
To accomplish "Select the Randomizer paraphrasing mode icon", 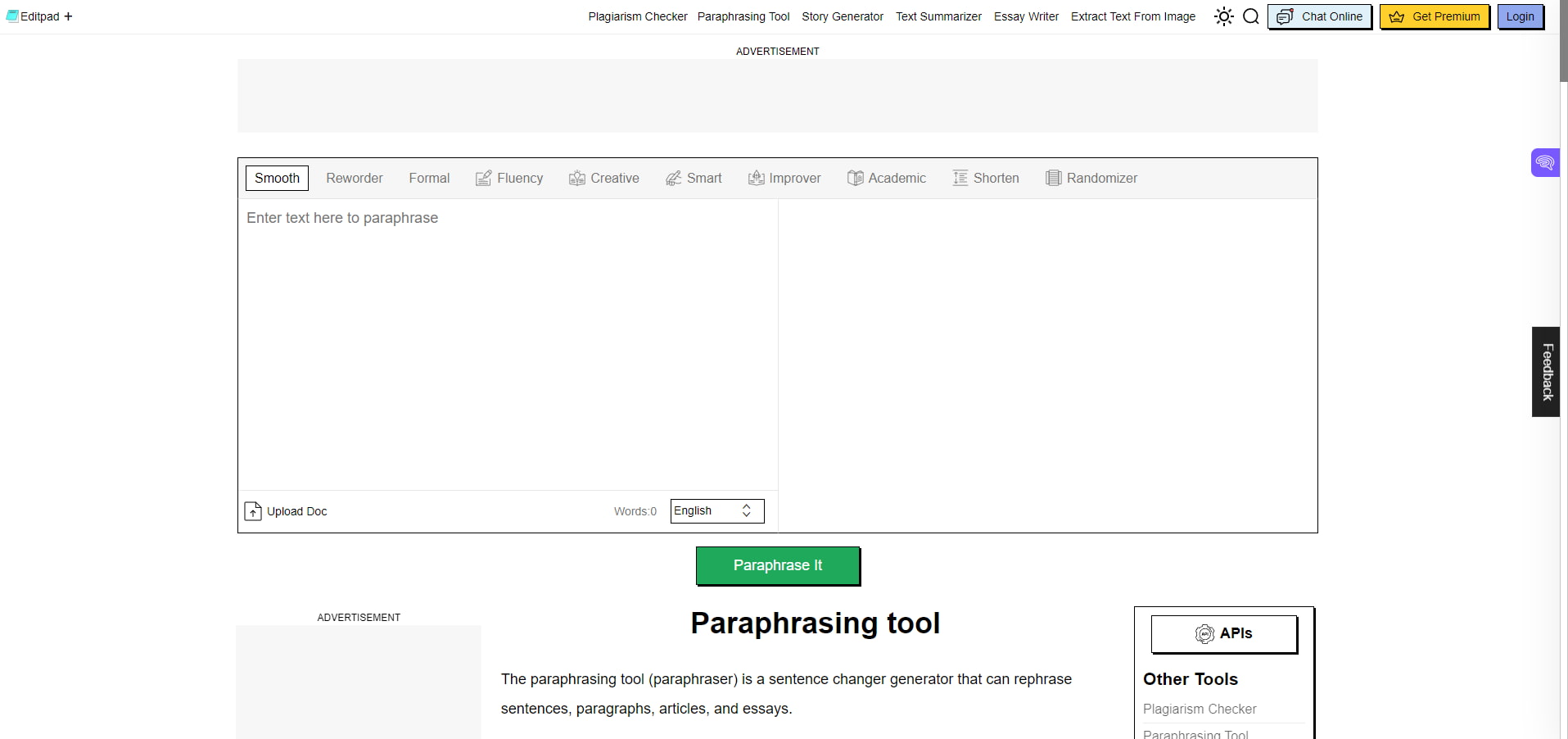I will [x=1052, y=178].
